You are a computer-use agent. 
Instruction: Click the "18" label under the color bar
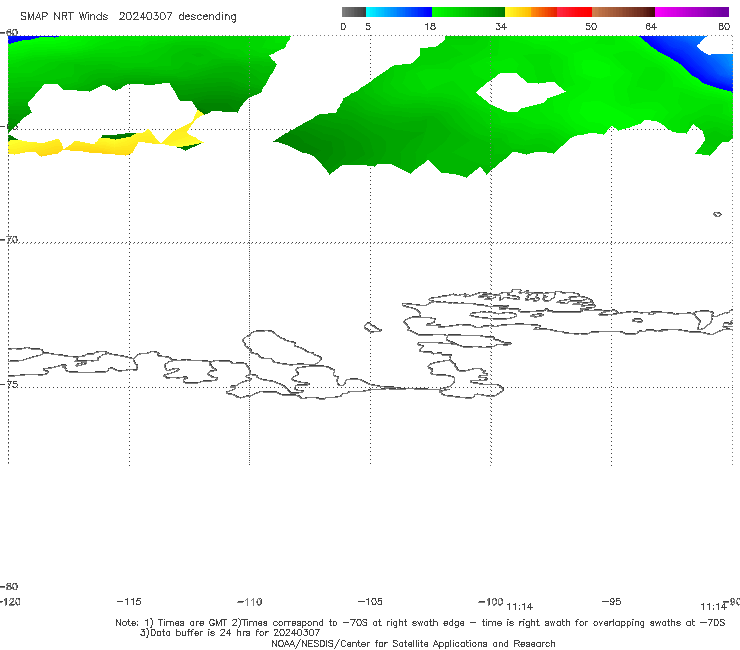(x=430, y=26)
